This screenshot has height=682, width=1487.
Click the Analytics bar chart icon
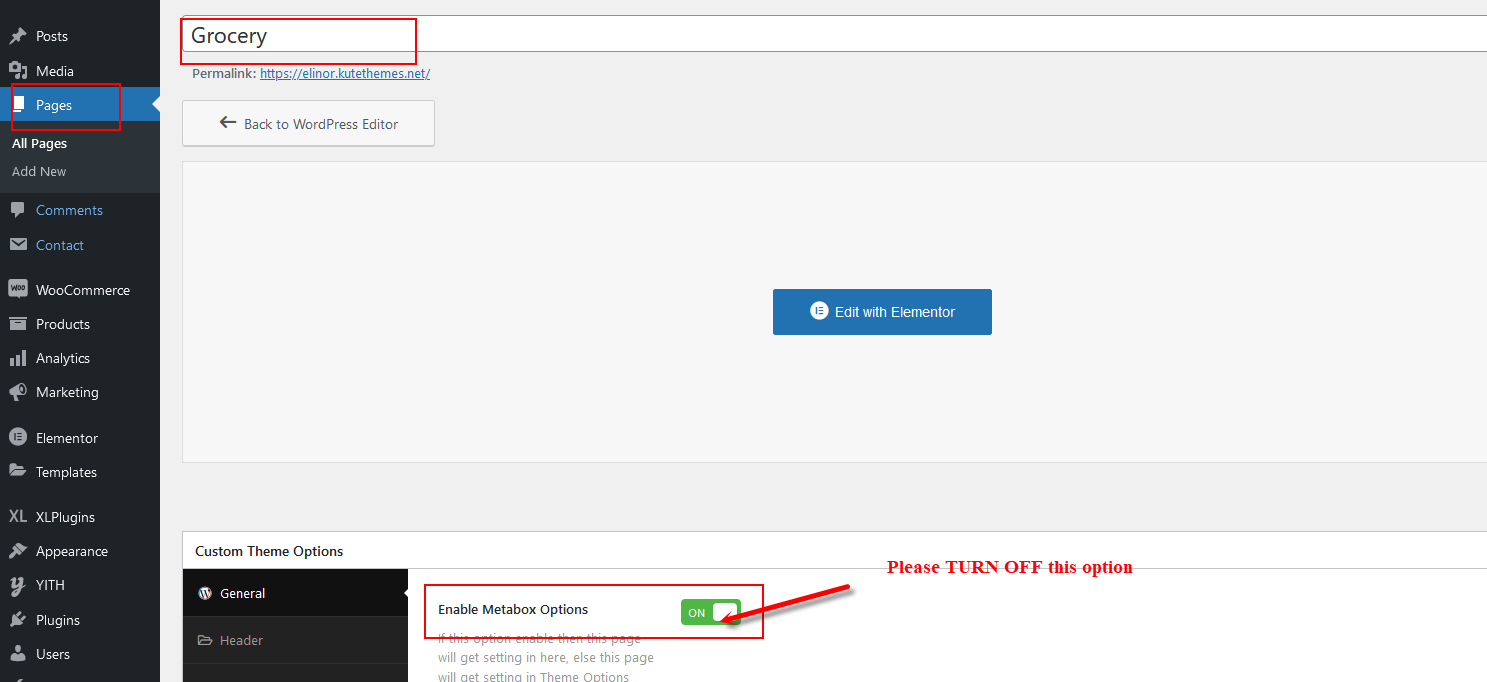tap(18, 358)
